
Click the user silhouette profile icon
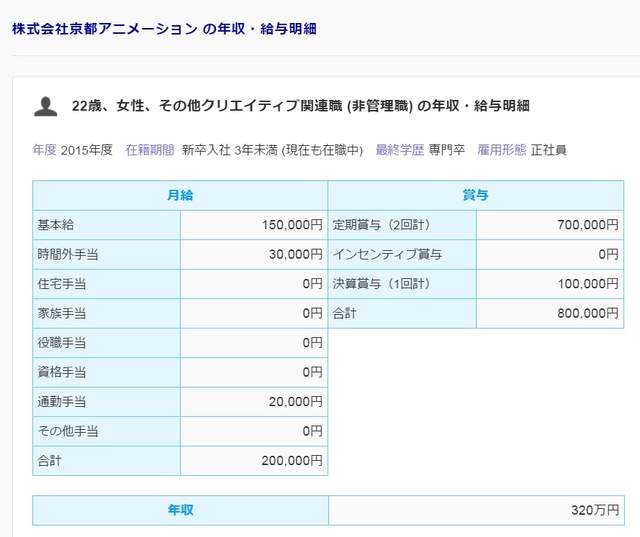45,106
